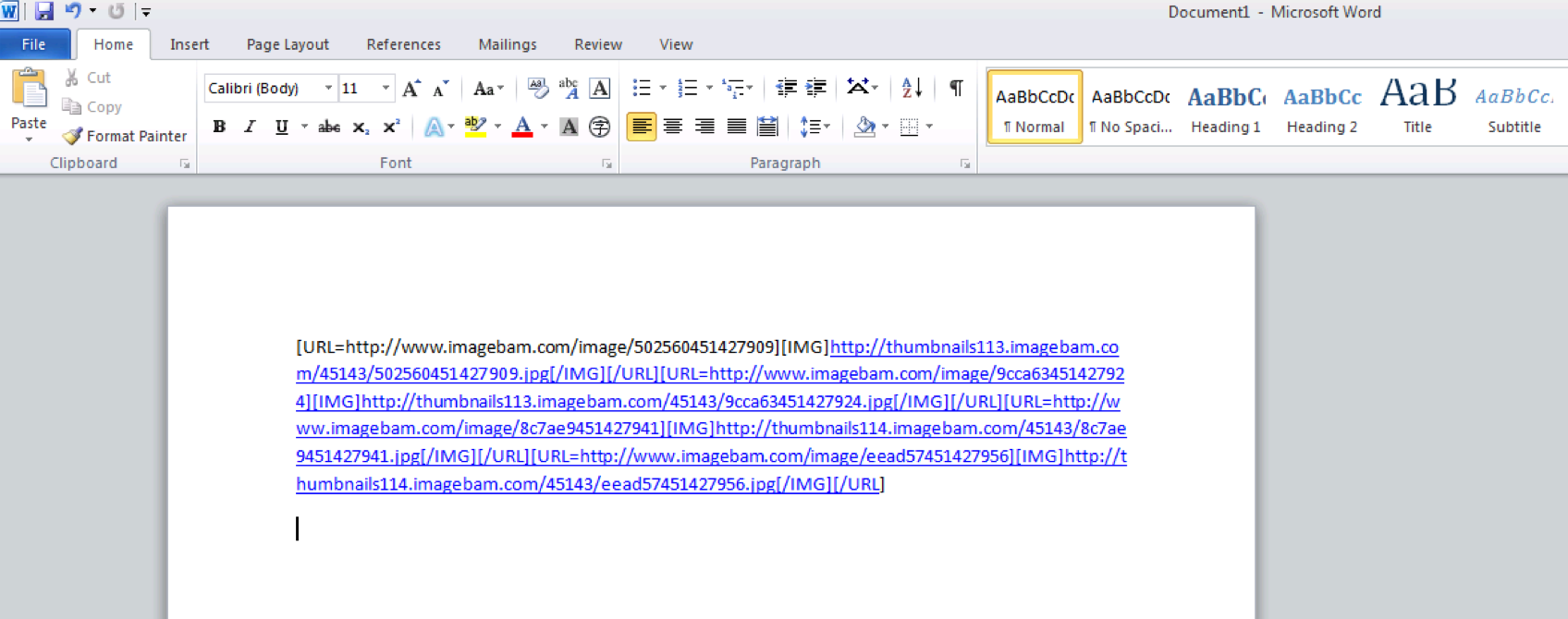Click the Bullets list icon
This screenshot has height=619, width=1568.
pyautogui.click(x=642, y=88)
